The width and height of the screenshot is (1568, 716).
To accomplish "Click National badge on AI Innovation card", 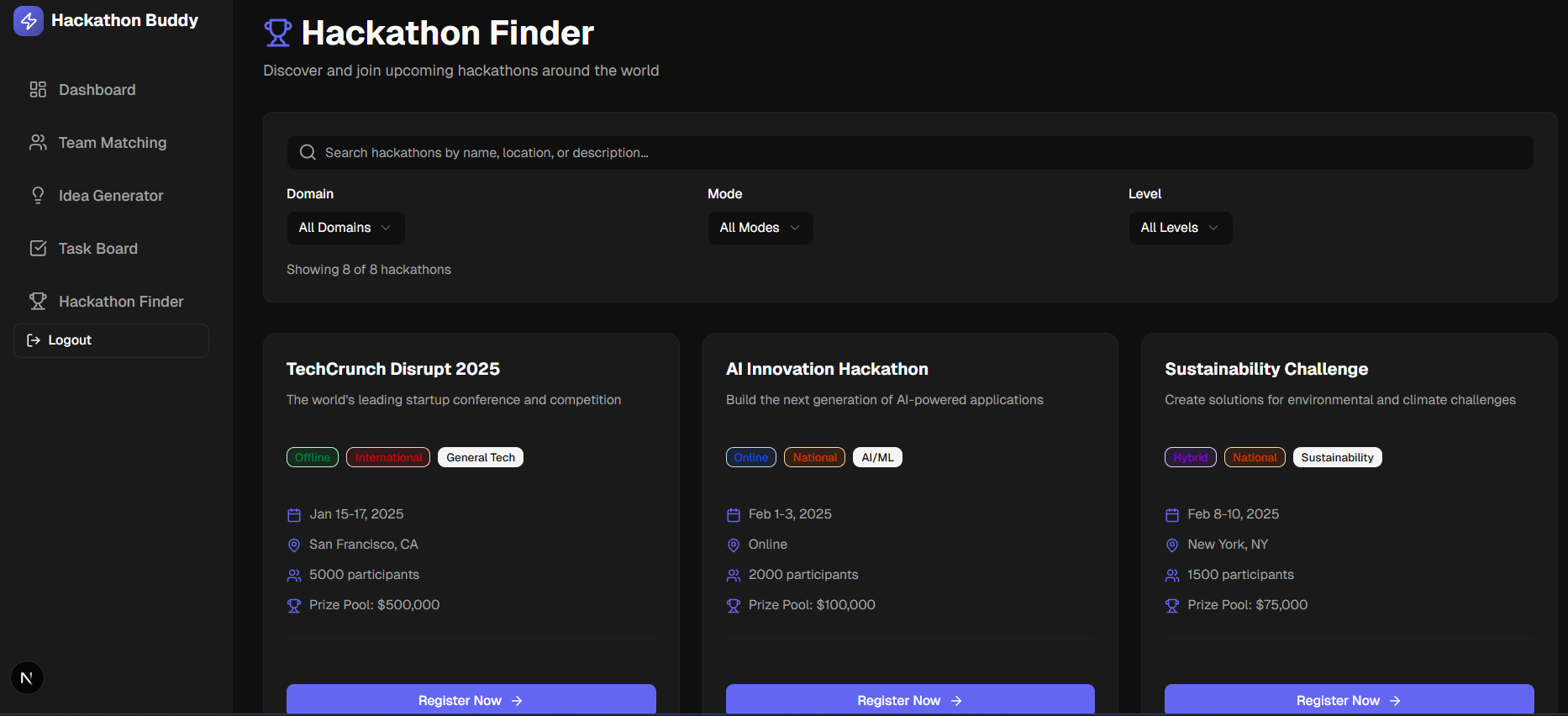I will tap(815, 457).
